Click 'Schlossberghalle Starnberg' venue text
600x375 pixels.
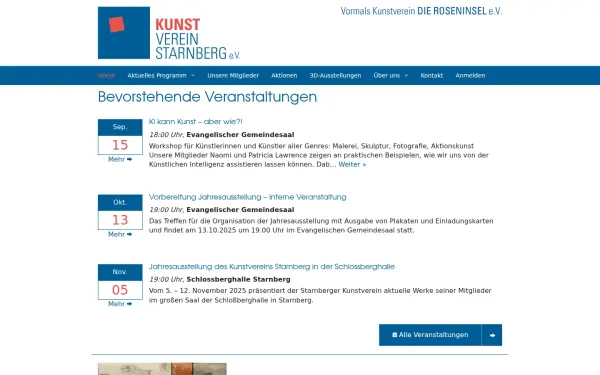[238, 279]
